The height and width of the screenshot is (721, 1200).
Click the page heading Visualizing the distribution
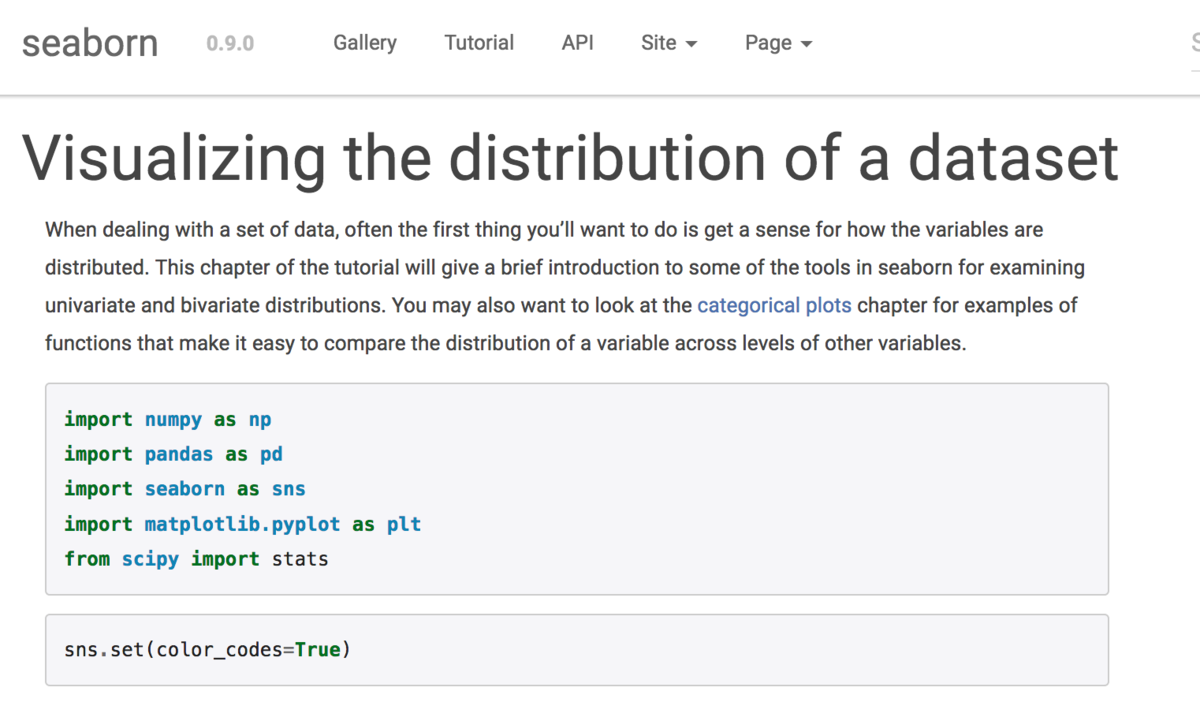pyautogui.click(x=570, y=158)
